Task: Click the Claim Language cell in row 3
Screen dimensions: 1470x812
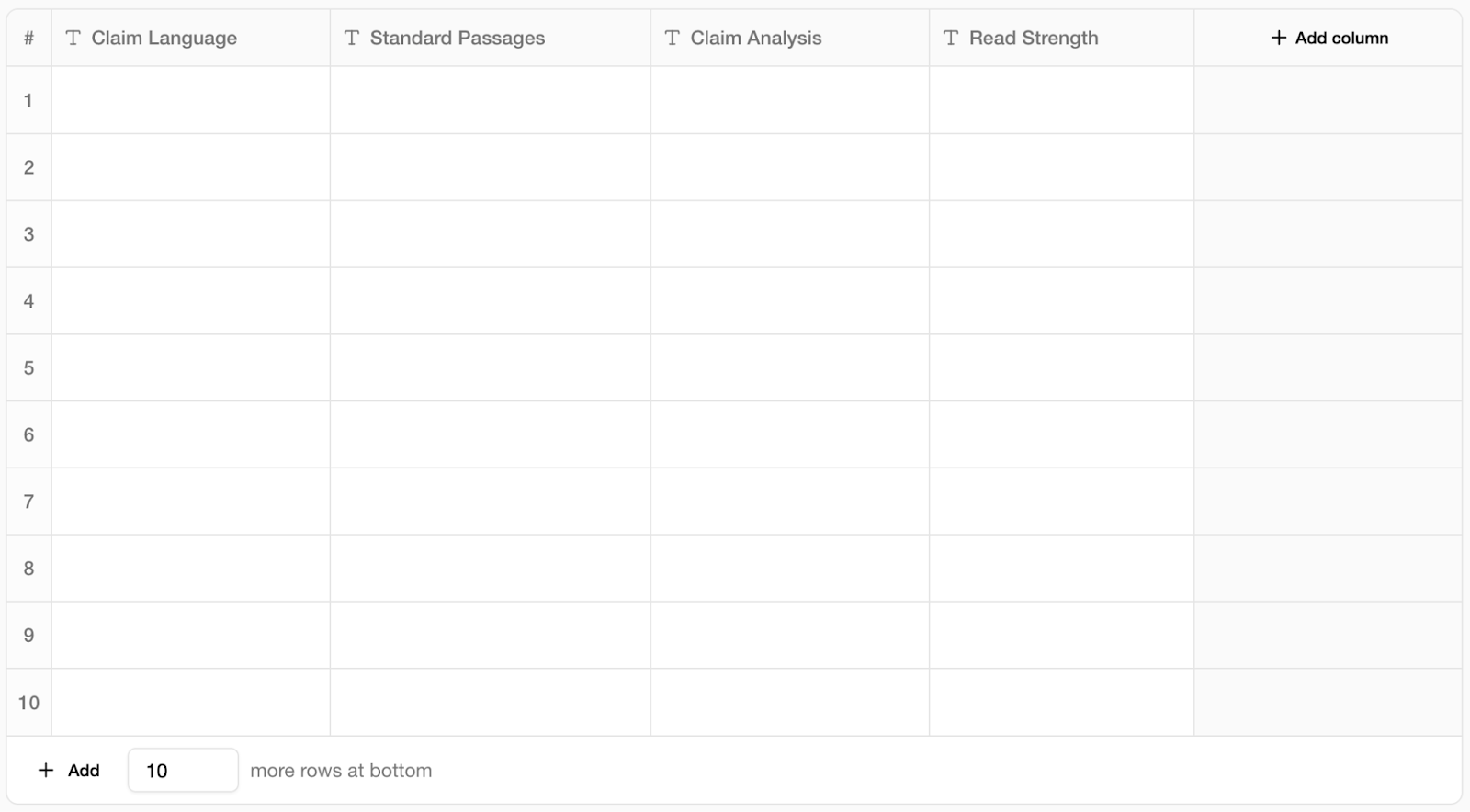Action: pyautogui.click(x=191, y=234)
